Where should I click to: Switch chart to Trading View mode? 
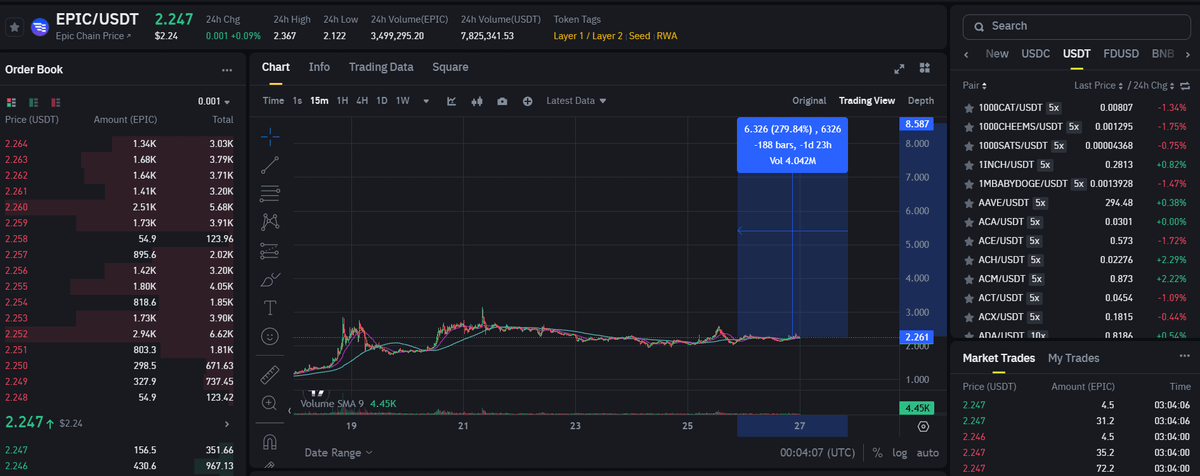867,101
